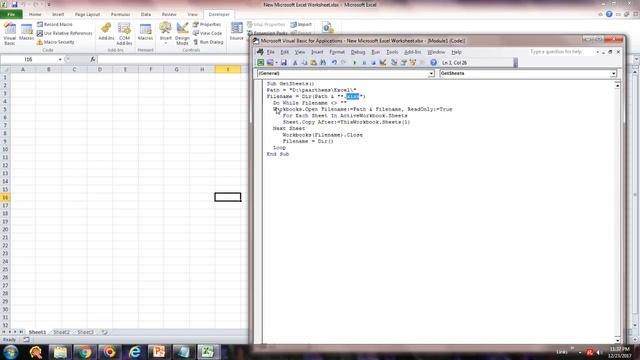Screen dimensions: 640x360
Task: Open Object Browser icon in VBA toolbar
Action: click(x=413, y=62)
